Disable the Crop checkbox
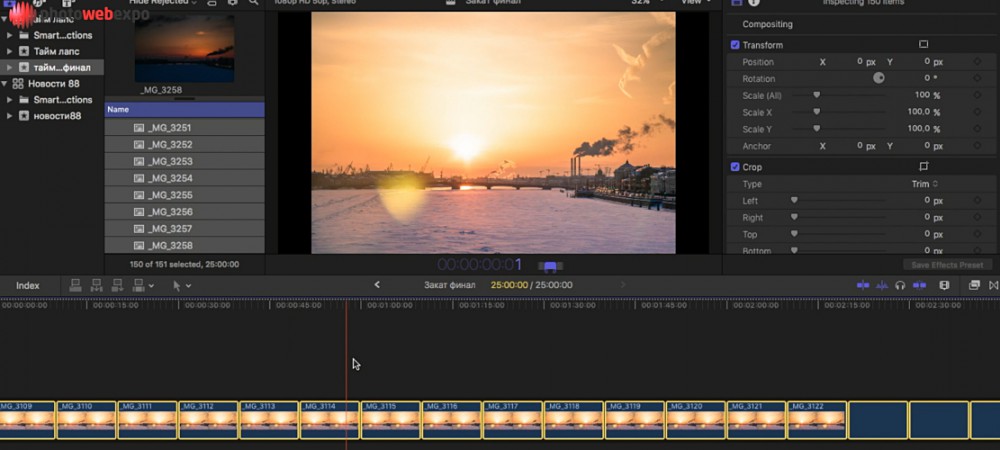1000x450 pixels. click(x=735, y=167)
